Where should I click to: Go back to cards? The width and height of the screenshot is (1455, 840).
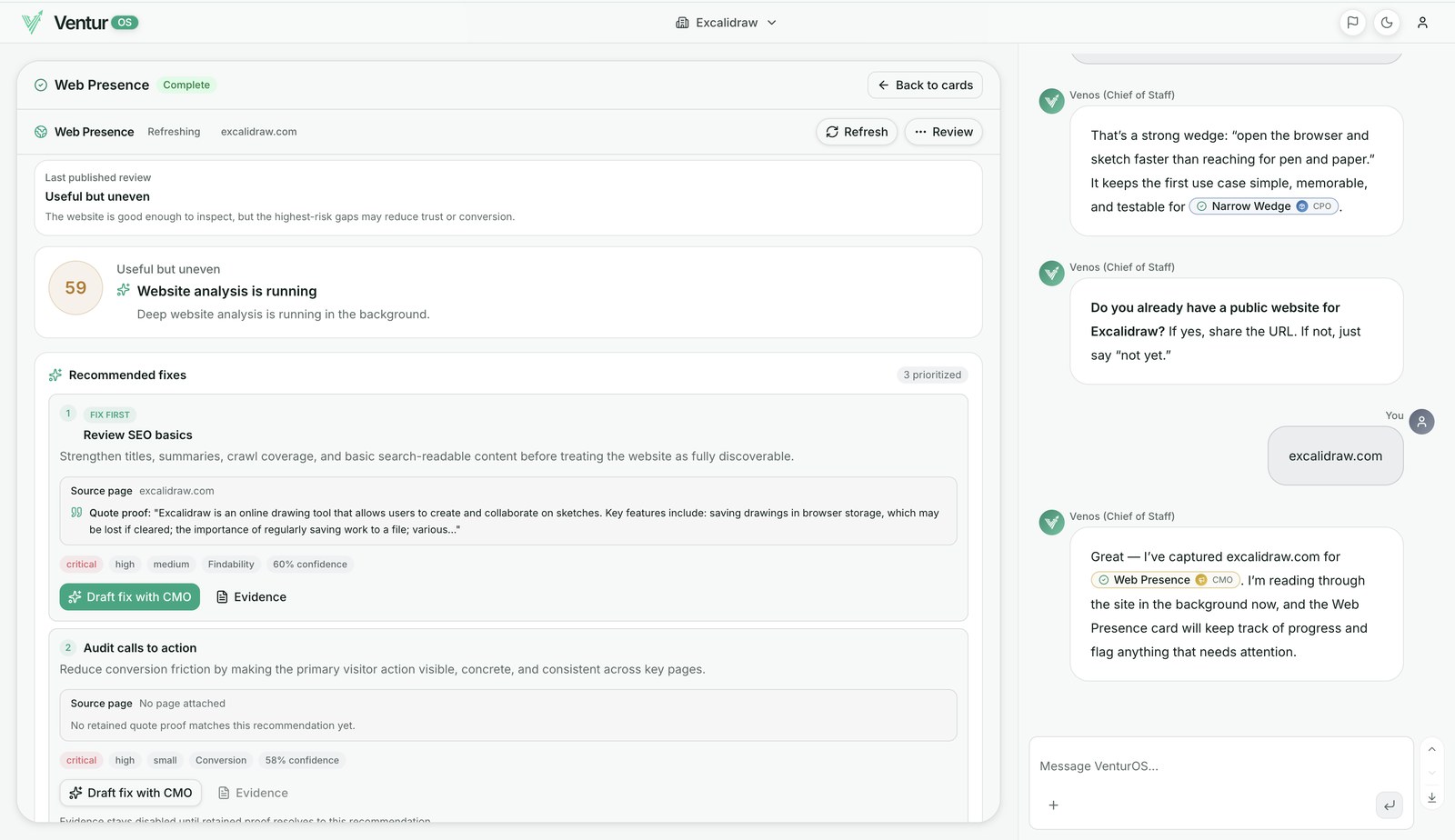pos(925,85)
